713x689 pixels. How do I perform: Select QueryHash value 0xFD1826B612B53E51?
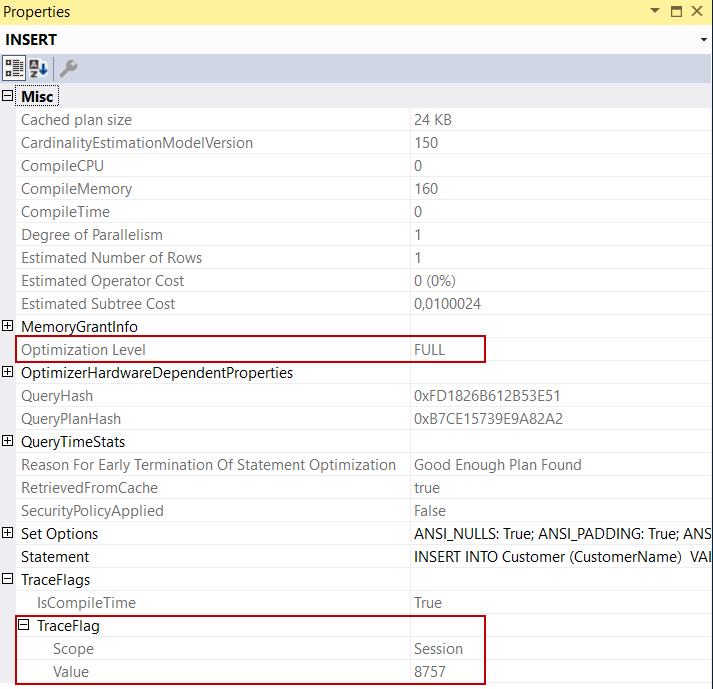tap(487, 396)
